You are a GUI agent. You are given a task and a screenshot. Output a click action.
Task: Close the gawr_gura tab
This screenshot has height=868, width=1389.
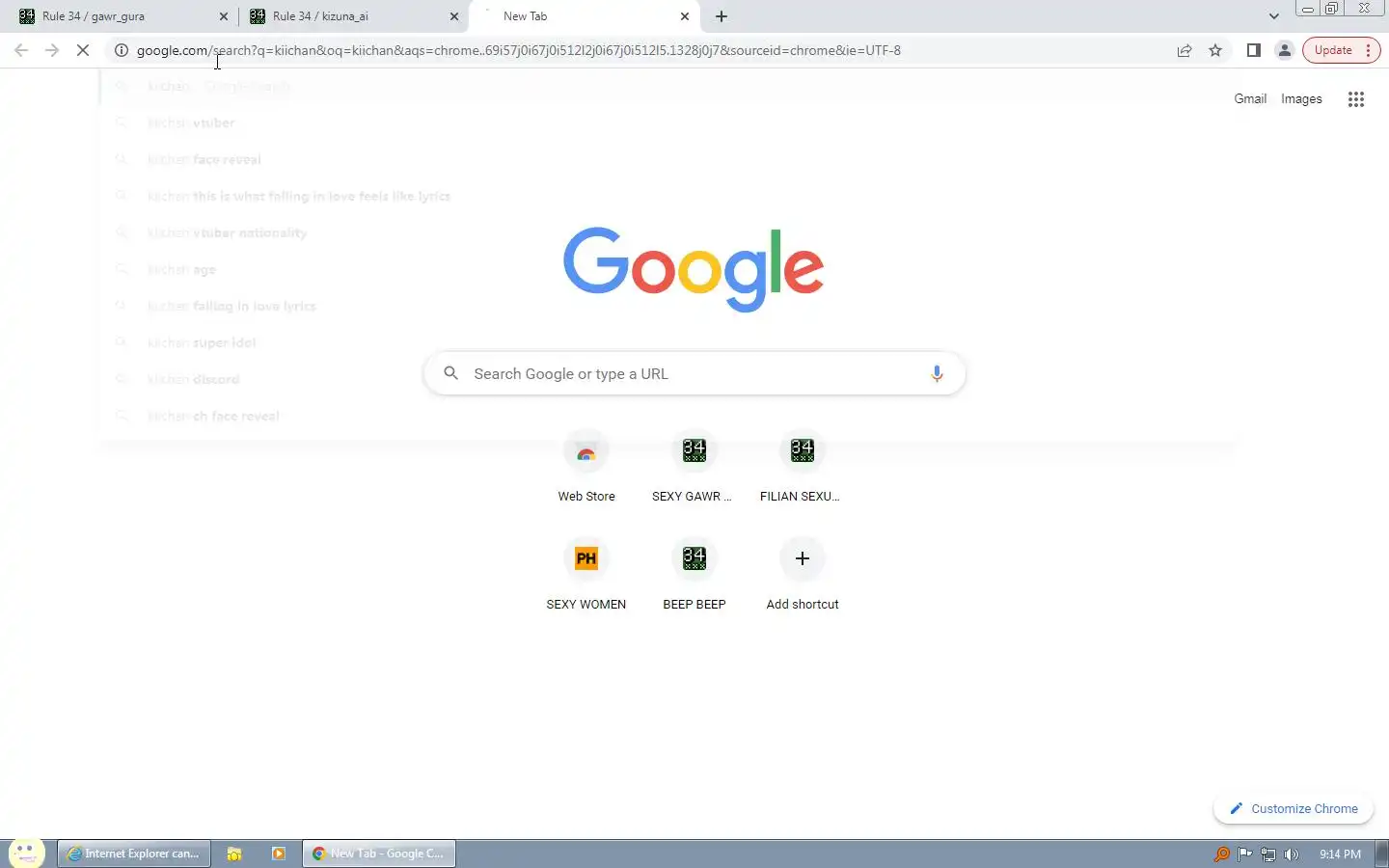click(x=224, y=16)
